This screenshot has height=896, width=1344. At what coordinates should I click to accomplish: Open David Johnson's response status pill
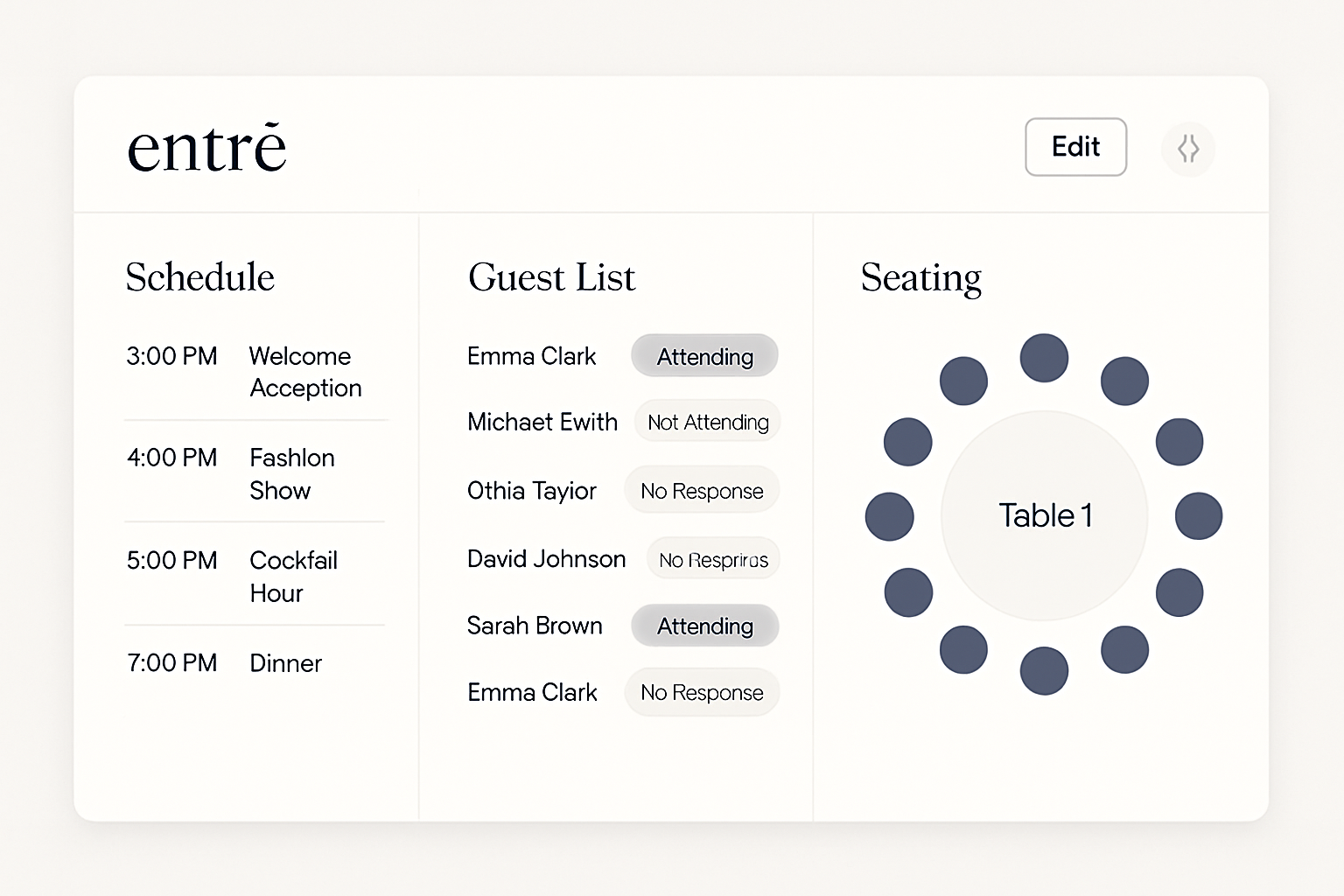(713, 559)
